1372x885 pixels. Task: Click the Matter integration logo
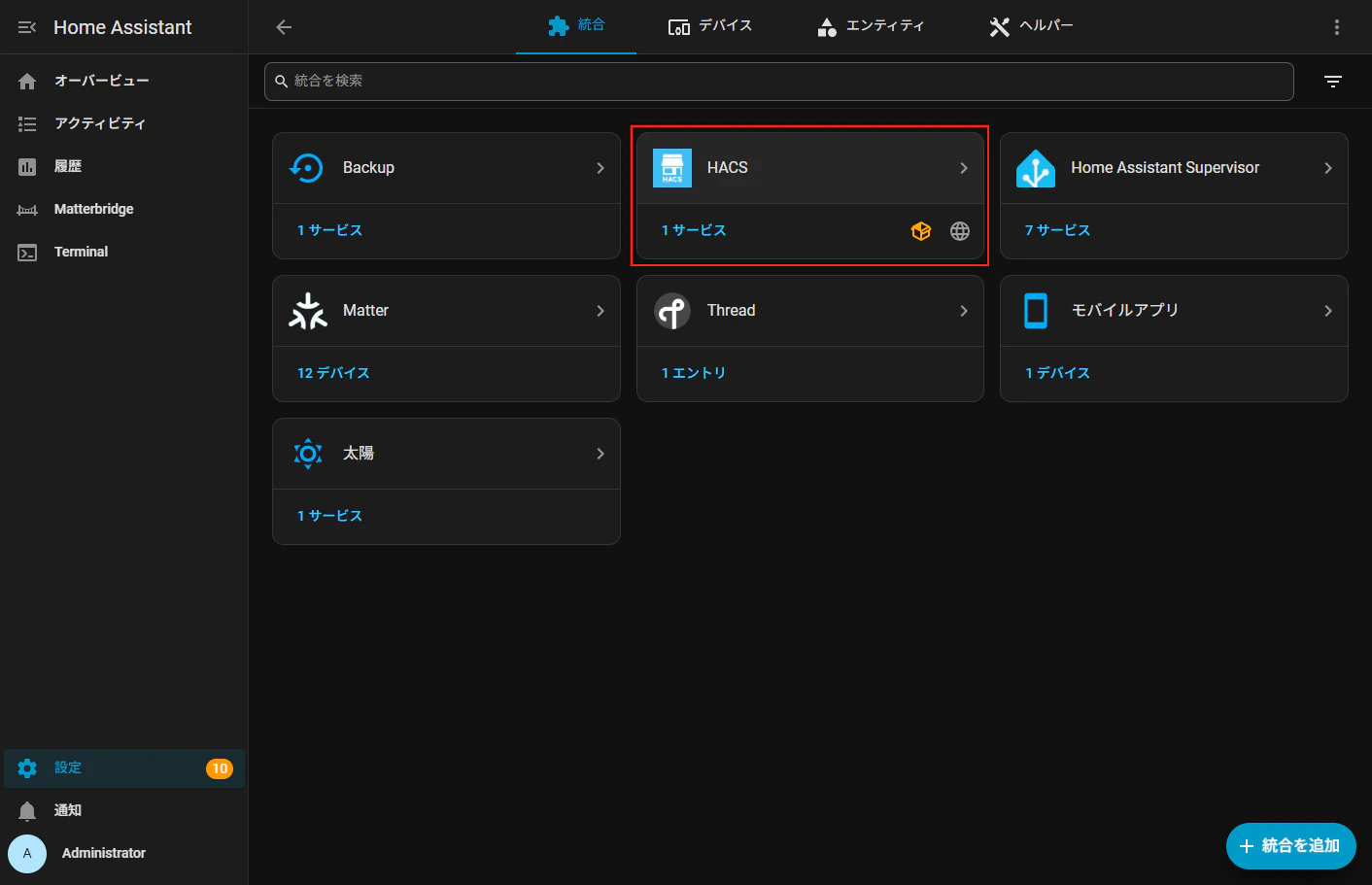(x=308, y=311)
